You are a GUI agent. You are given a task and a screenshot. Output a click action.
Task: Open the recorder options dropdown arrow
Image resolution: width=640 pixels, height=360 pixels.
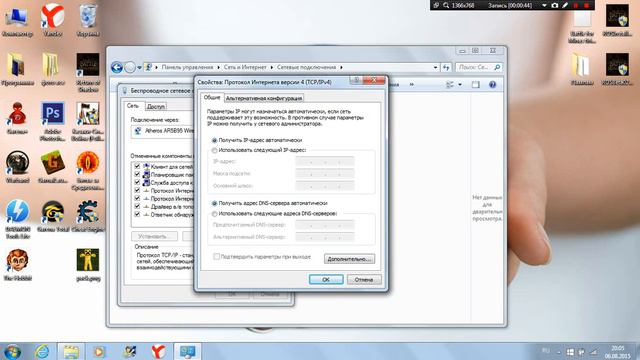coord(544,5)
